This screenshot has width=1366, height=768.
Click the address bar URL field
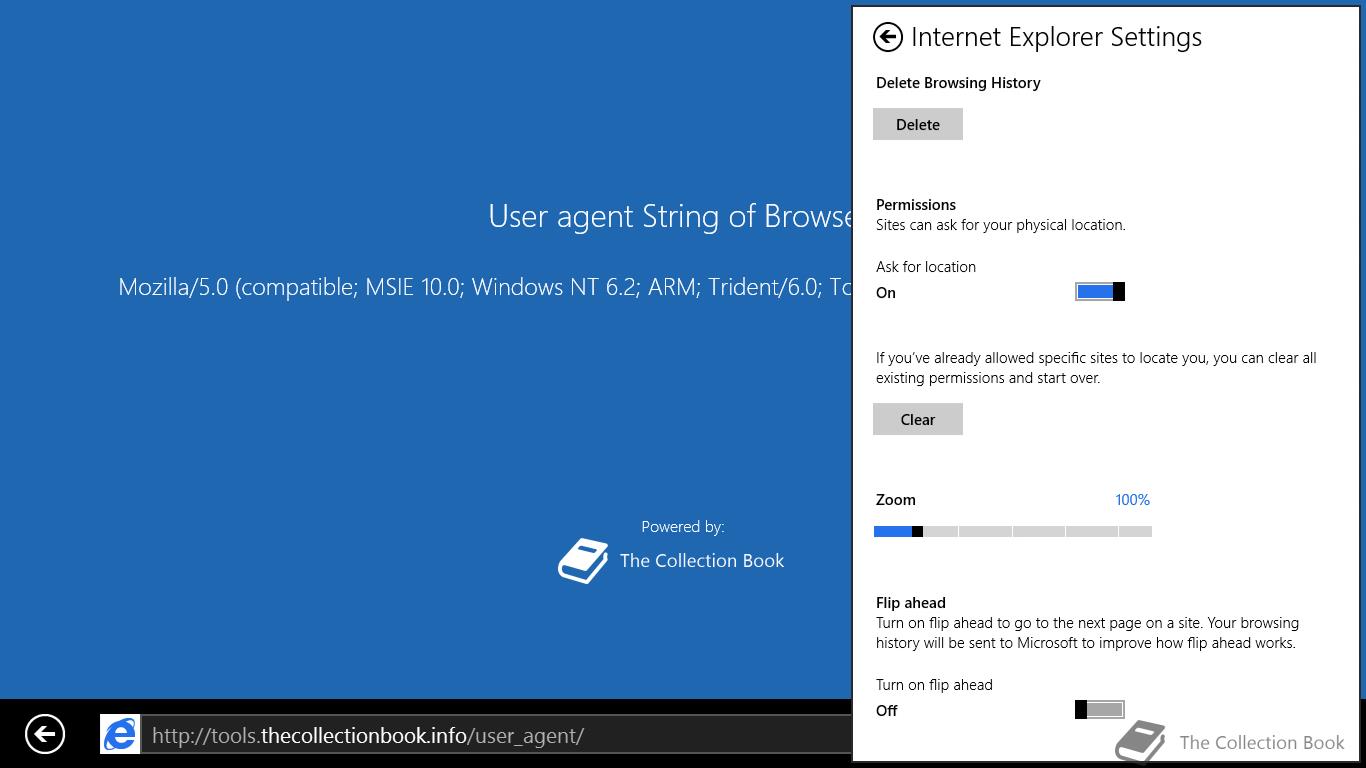pyautogui.click(x=495, y=735)
